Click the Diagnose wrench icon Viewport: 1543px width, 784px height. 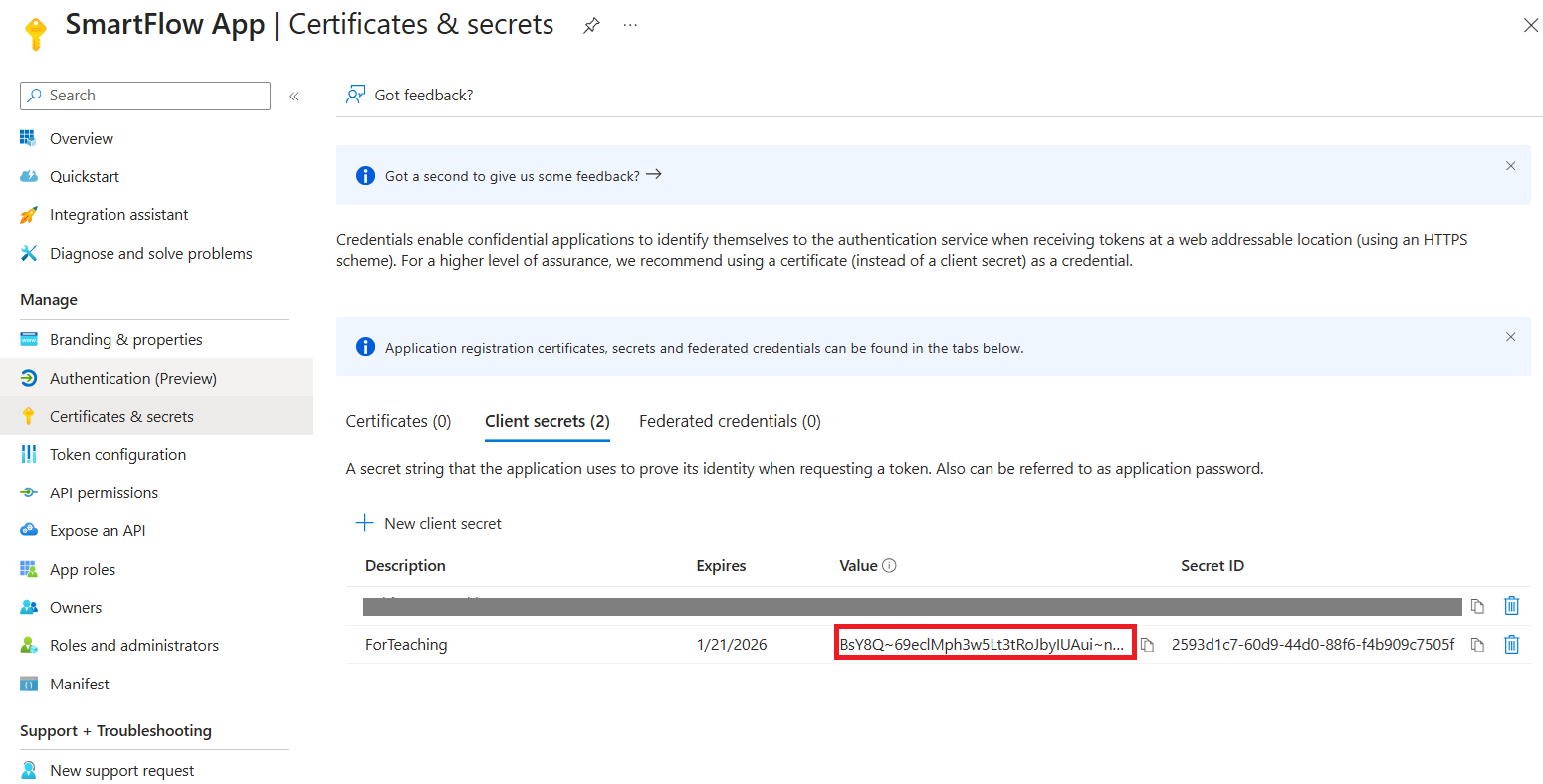click(29, 253)
